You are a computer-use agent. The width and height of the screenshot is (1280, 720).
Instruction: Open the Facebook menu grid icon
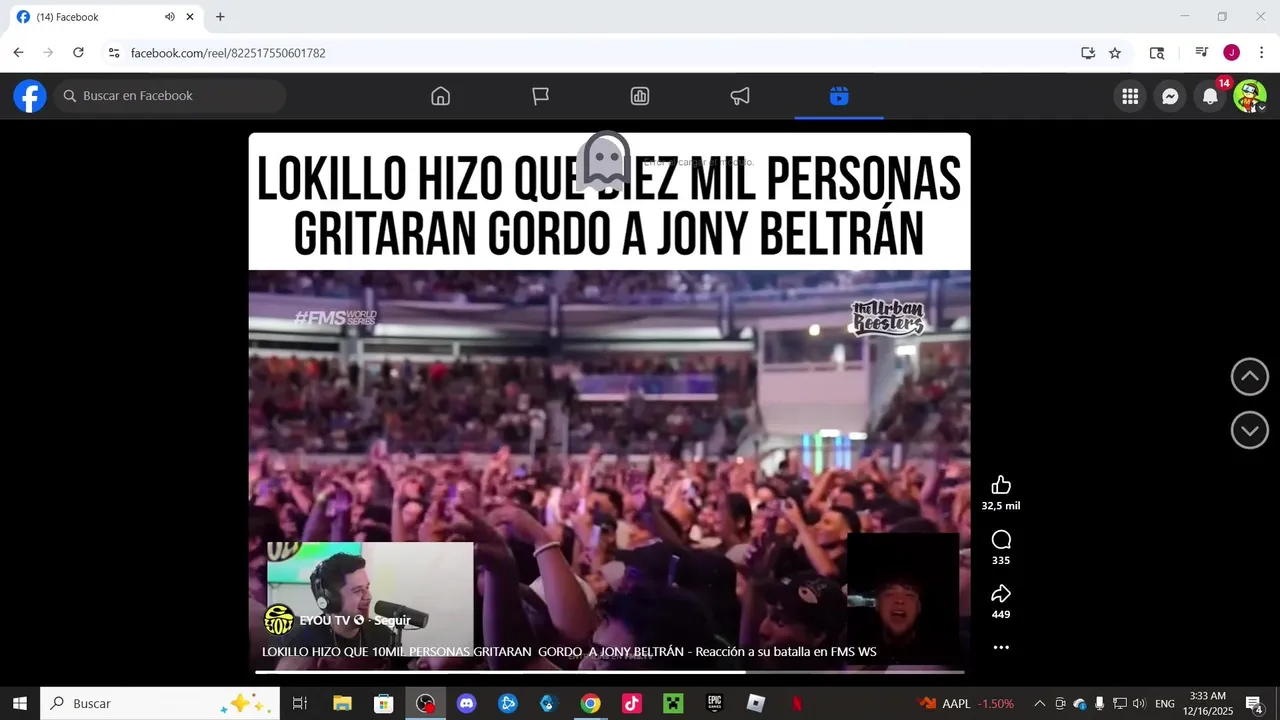tap(1130, 96)
